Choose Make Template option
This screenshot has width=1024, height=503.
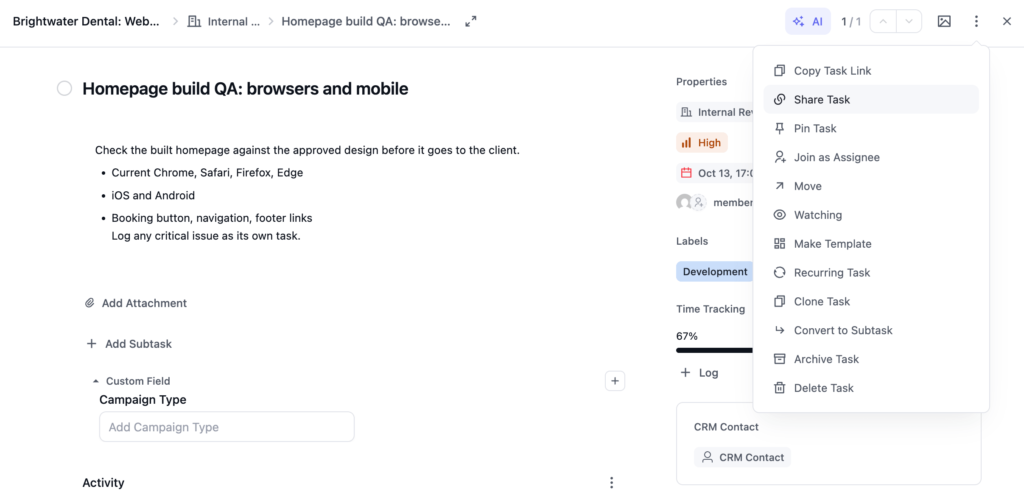click(871, 244)
